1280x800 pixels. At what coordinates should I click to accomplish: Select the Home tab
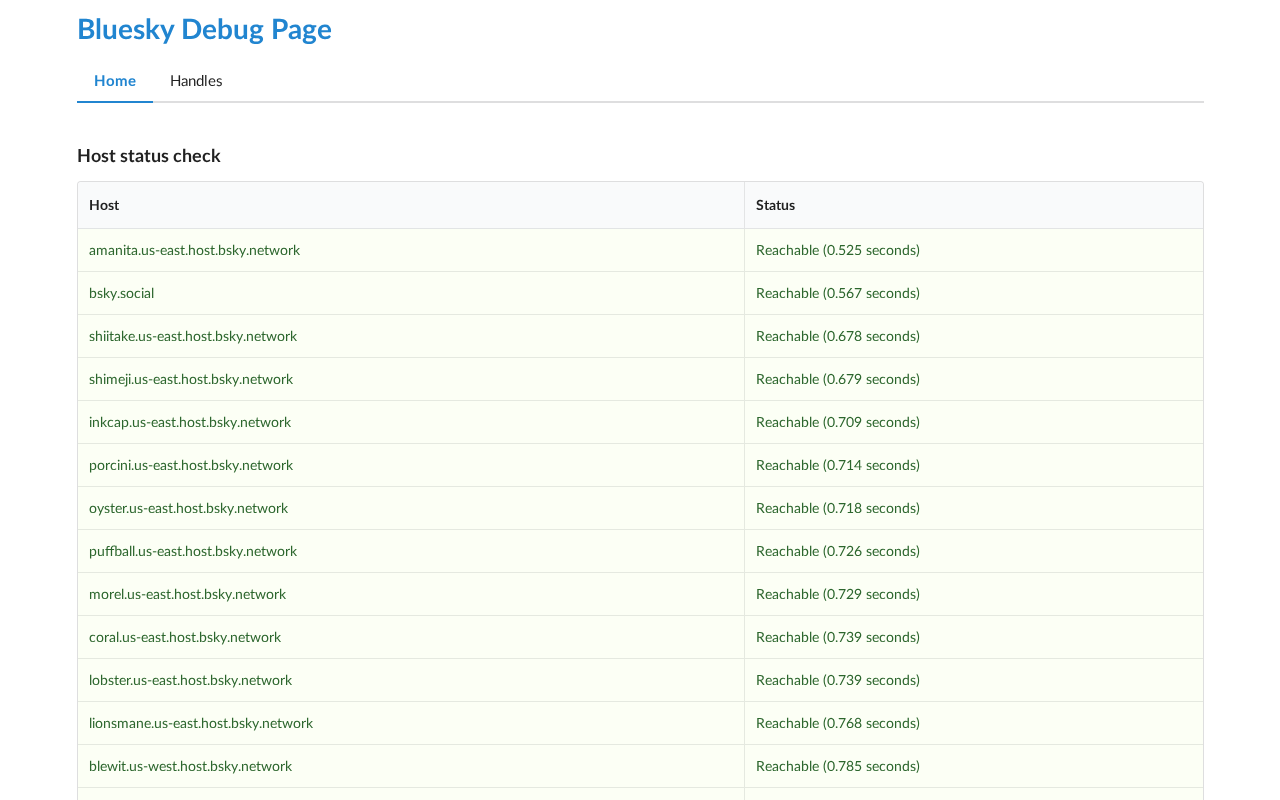pyautogui.click(x=115, y=81)
